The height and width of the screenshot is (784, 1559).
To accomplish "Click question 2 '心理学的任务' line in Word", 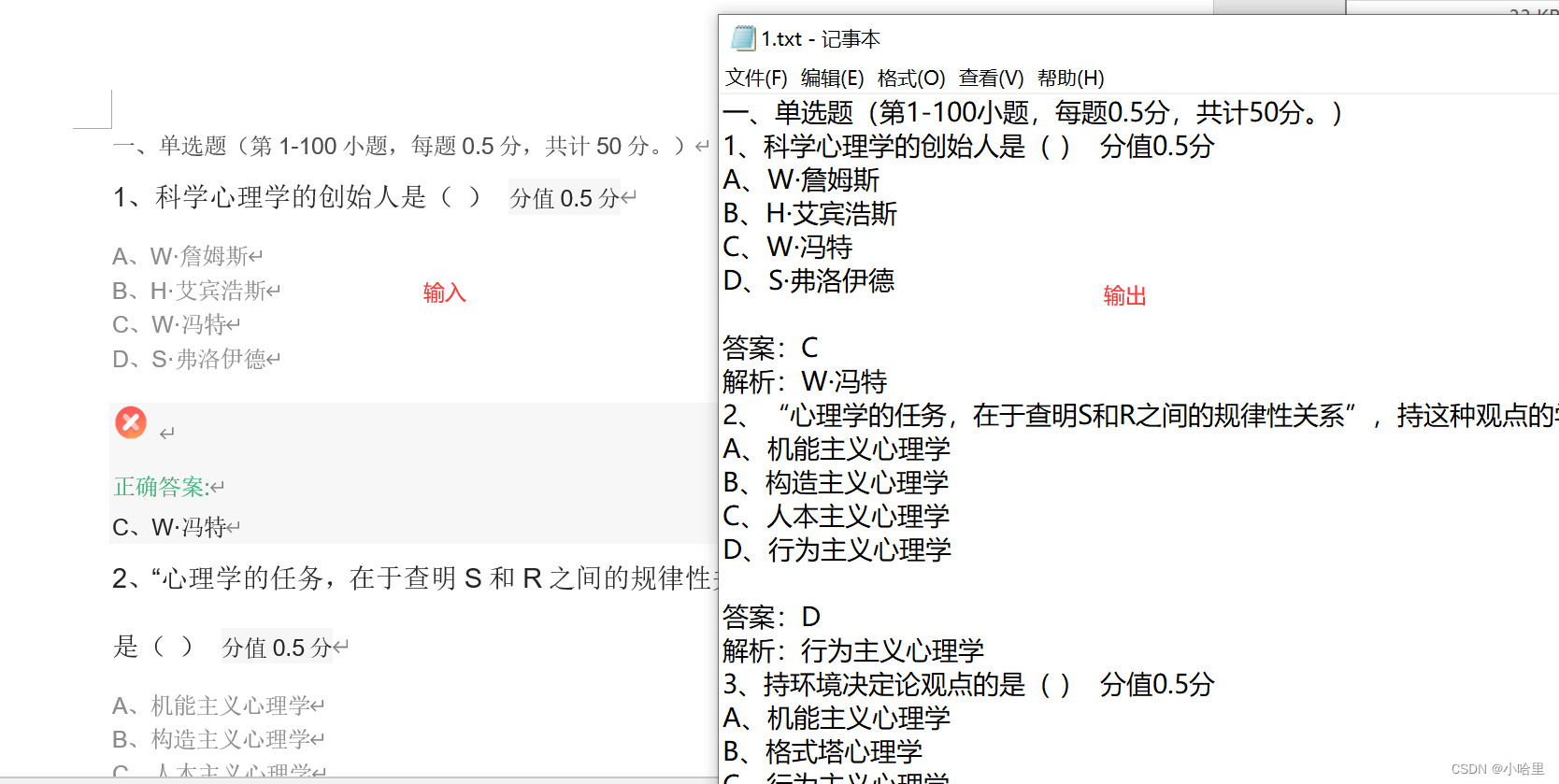I will pyautogui.click(x=414, y=578).
